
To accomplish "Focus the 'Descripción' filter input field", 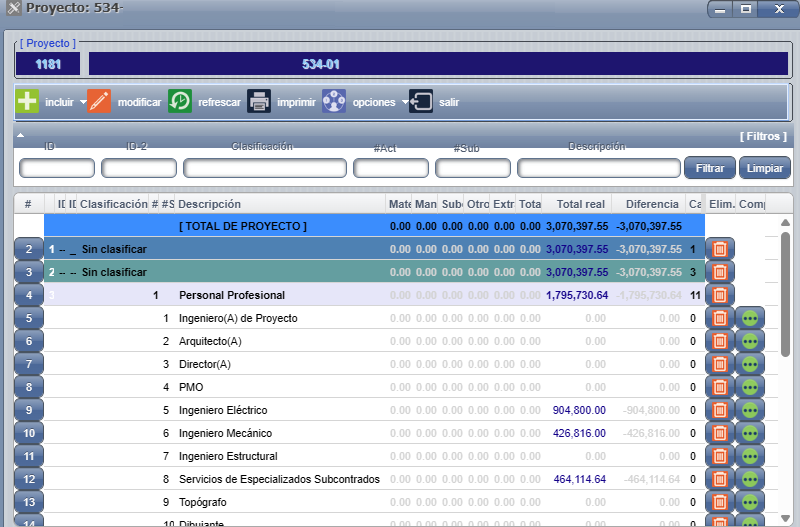I will pyautogui.click(x=597, y=168).
